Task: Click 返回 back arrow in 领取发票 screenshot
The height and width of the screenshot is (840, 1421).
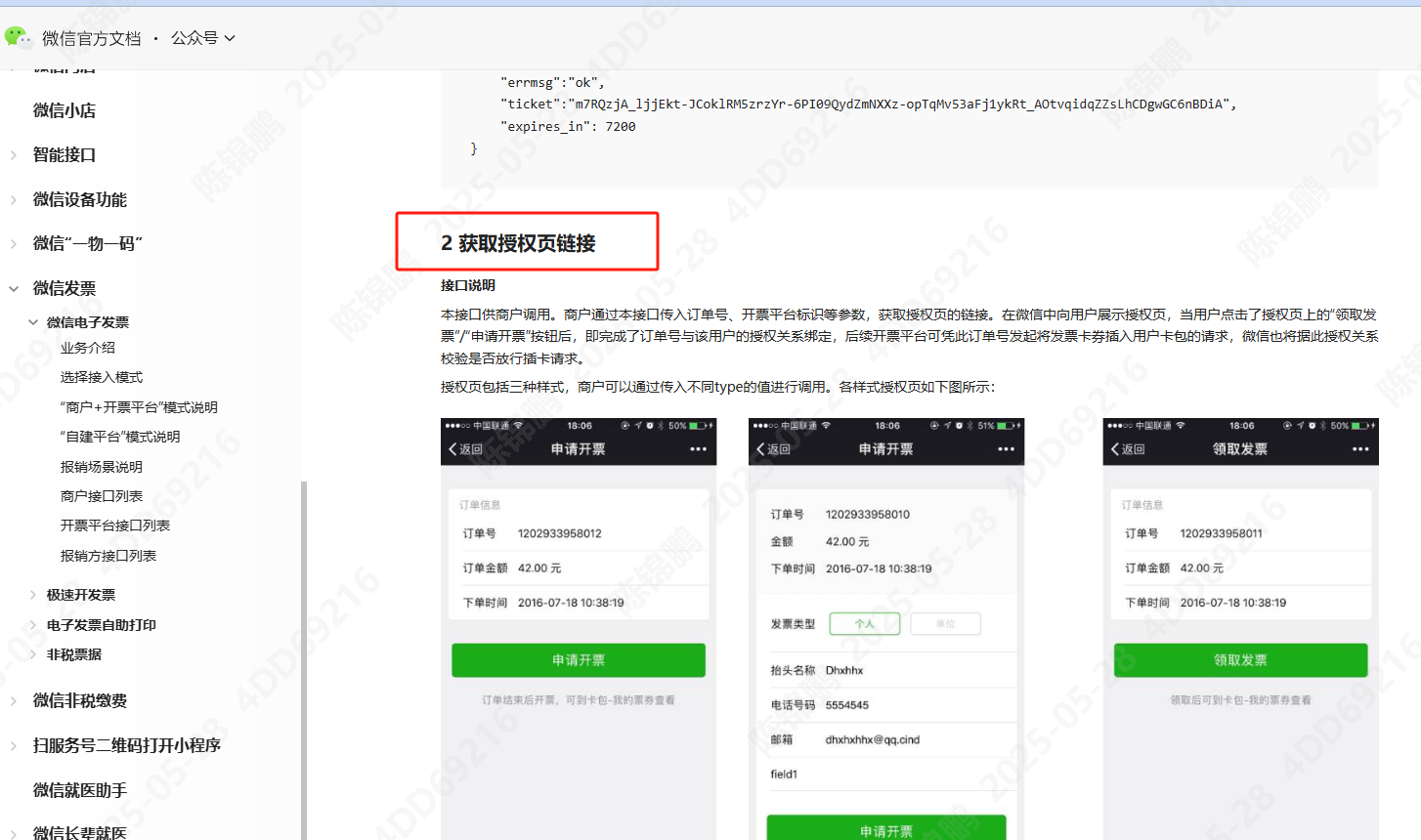Action: [x=1128, y=449]
